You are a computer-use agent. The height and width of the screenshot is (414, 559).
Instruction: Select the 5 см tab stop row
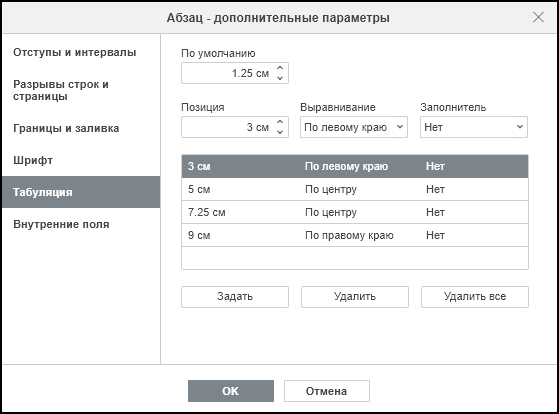pyautogui.click(x=355, y=189)
